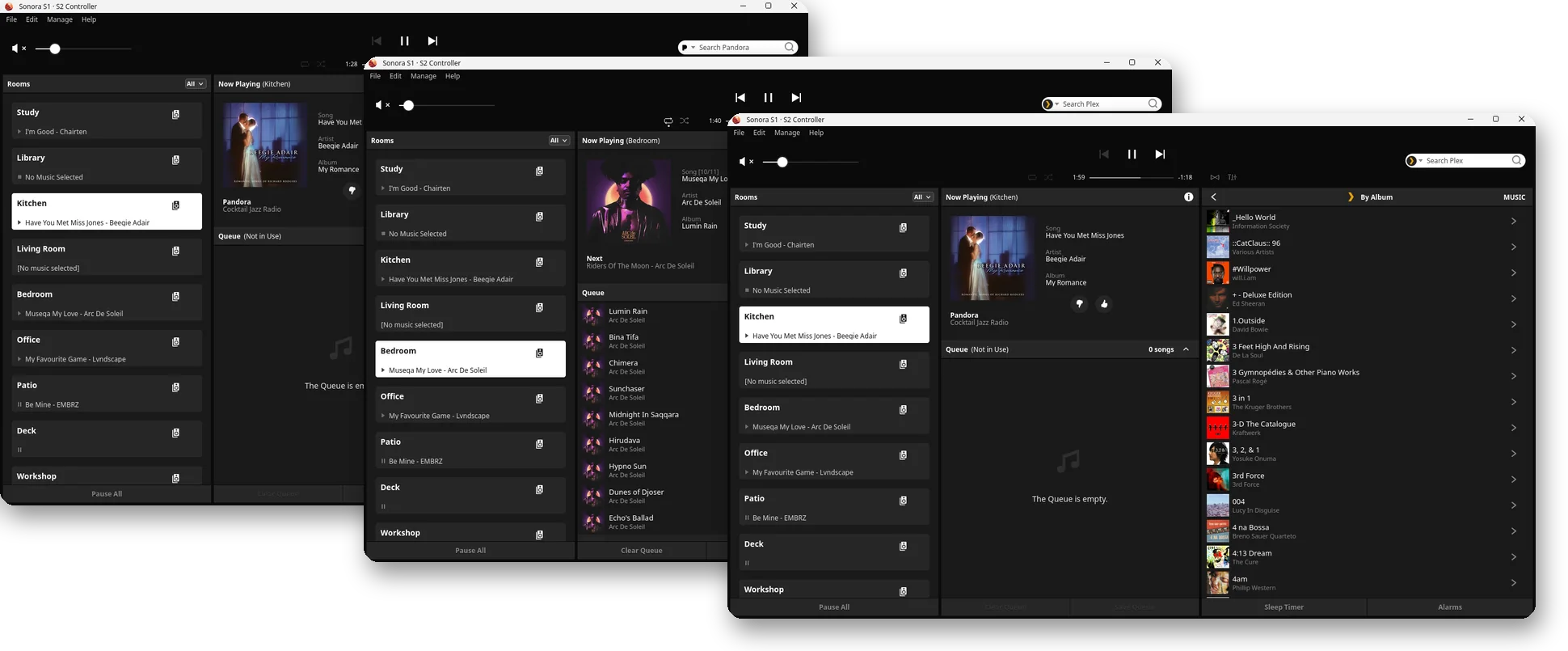Image resolution: width=1568 pixels, height=651 pixels.
Task: Mute volume in the middle window
Action: point(382,105)
